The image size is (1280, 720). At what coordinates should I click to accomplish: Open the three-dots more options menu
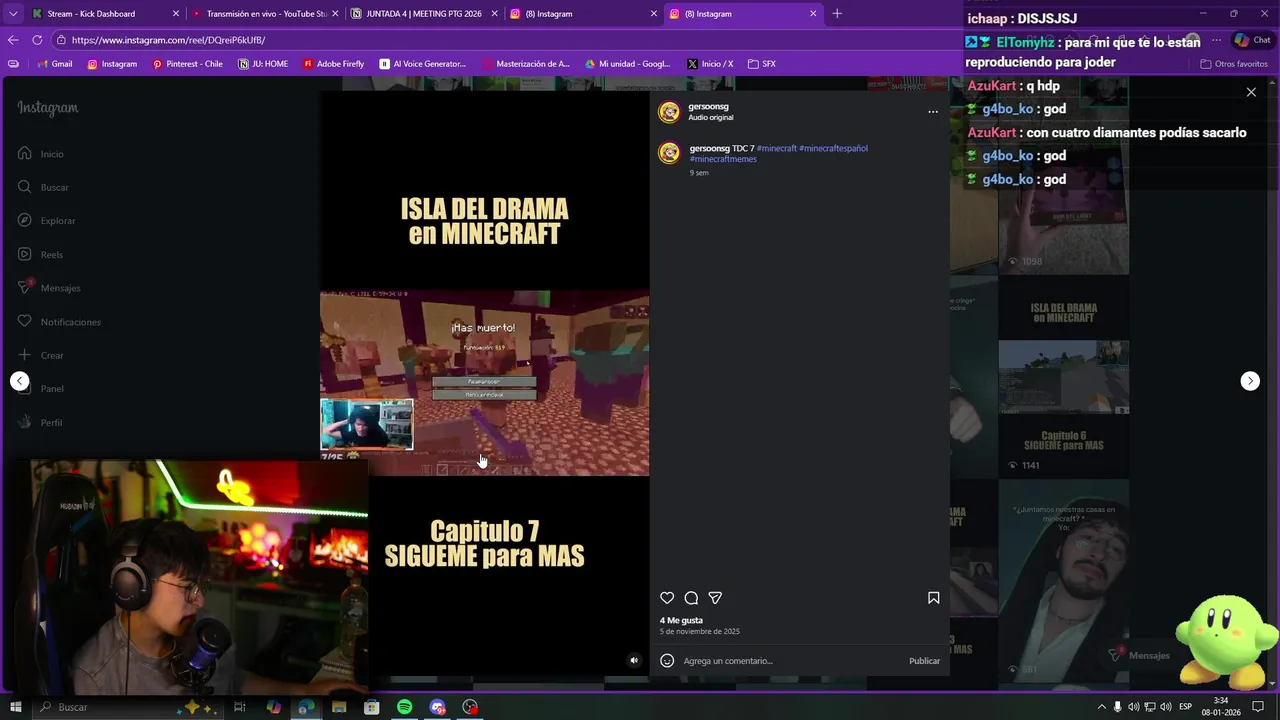[x=933, y=112]
